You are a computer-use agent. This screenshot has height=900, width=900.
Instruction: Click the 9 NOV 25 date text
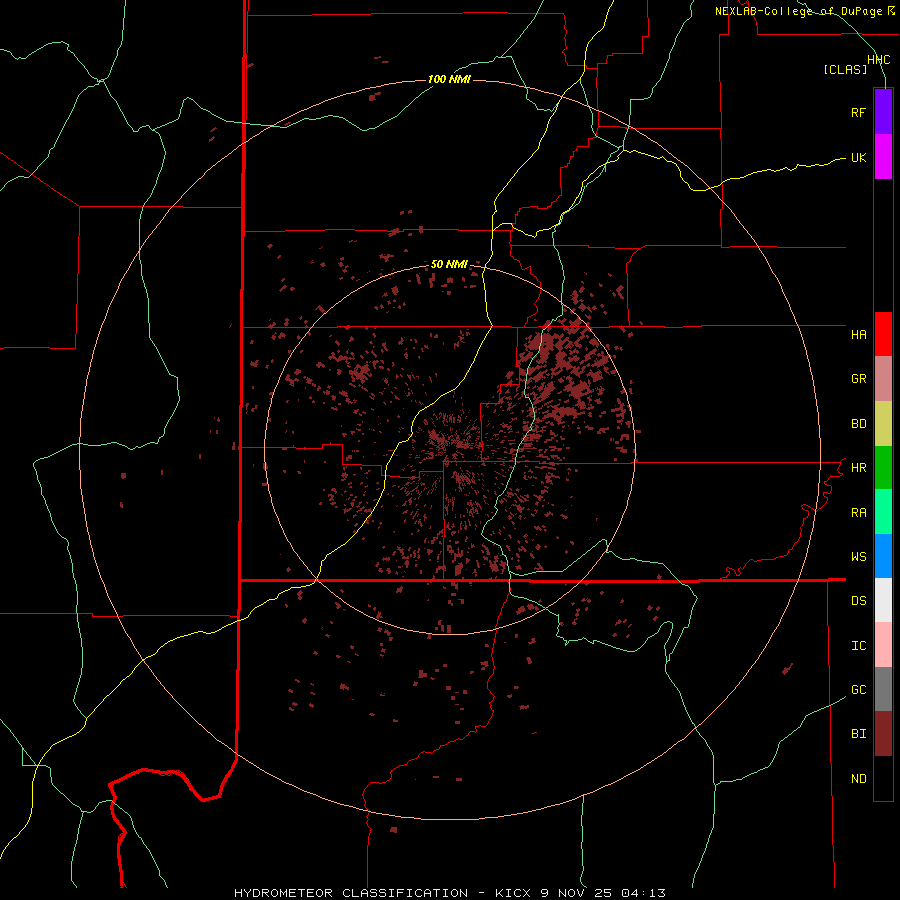pyautogui.click(x=577, y=893)
